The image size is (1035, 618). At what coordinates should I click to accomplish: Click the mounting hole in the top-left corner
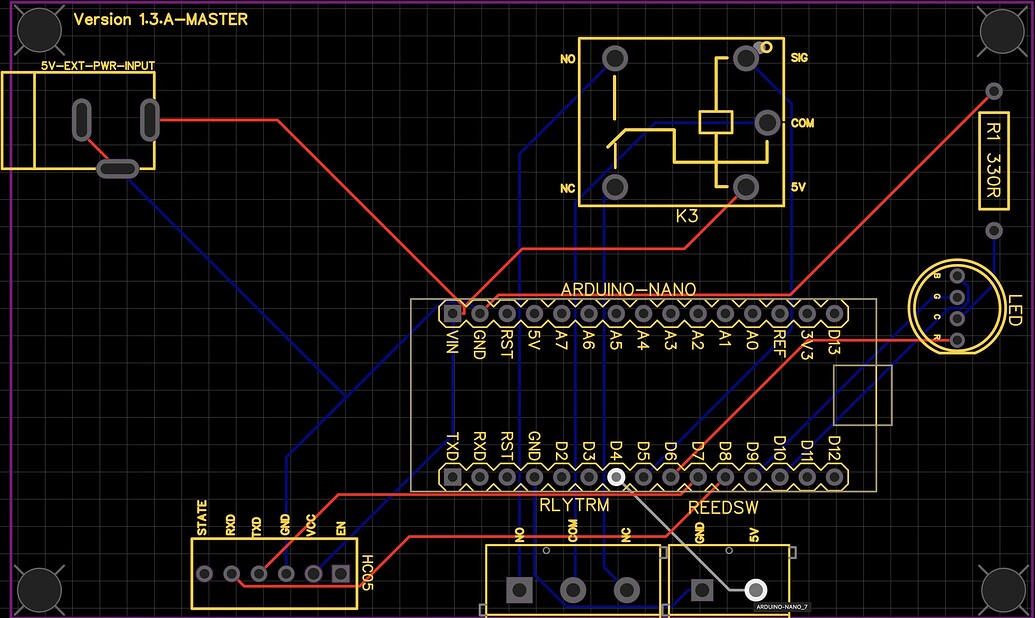click(x=38, y=30)
